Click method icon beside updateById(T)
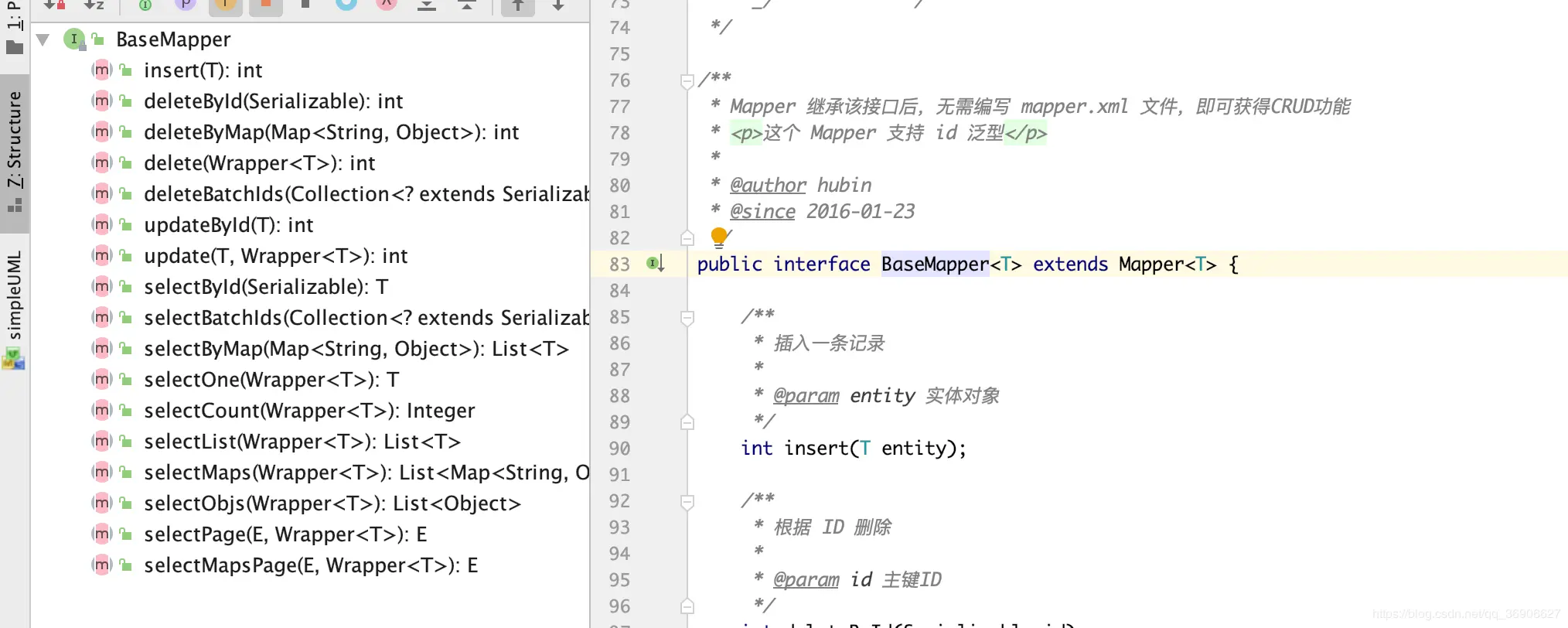This screenshot has height=628, width=1568. (x=101, y=225)
